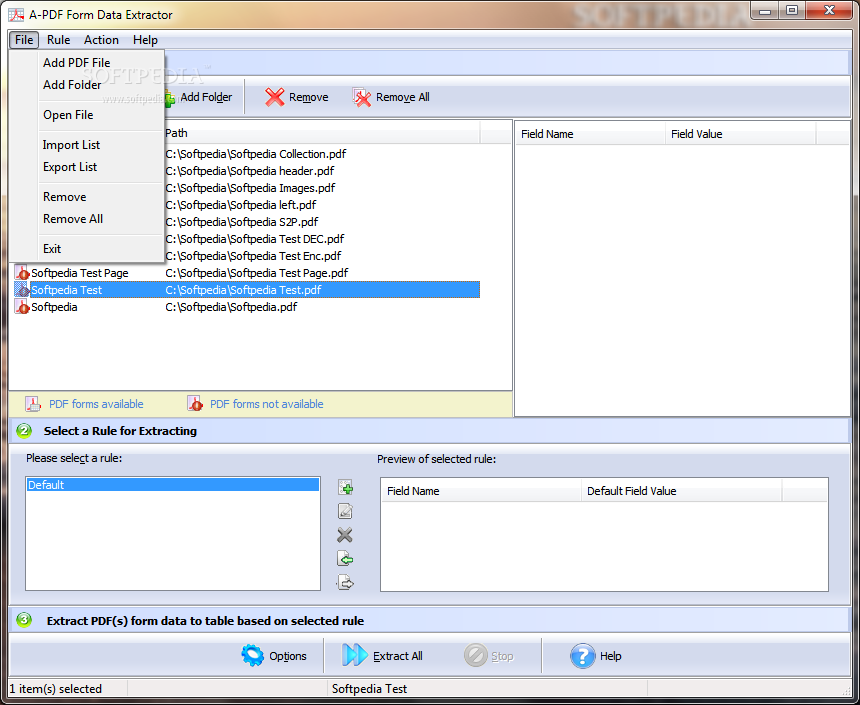Click the delete rule X icon
The image size is (860, 705).
click(x=345, y=535)
